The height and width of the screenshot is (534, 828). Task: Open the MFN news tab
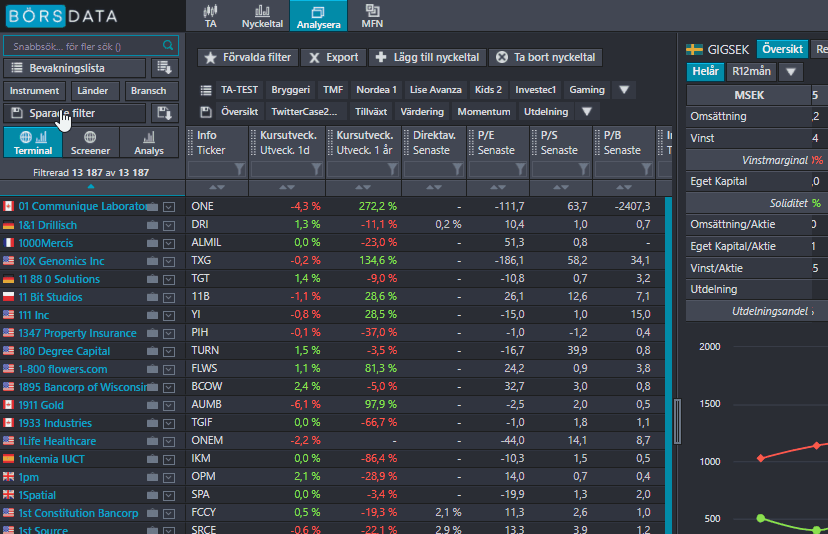click(x=372, y=16)
